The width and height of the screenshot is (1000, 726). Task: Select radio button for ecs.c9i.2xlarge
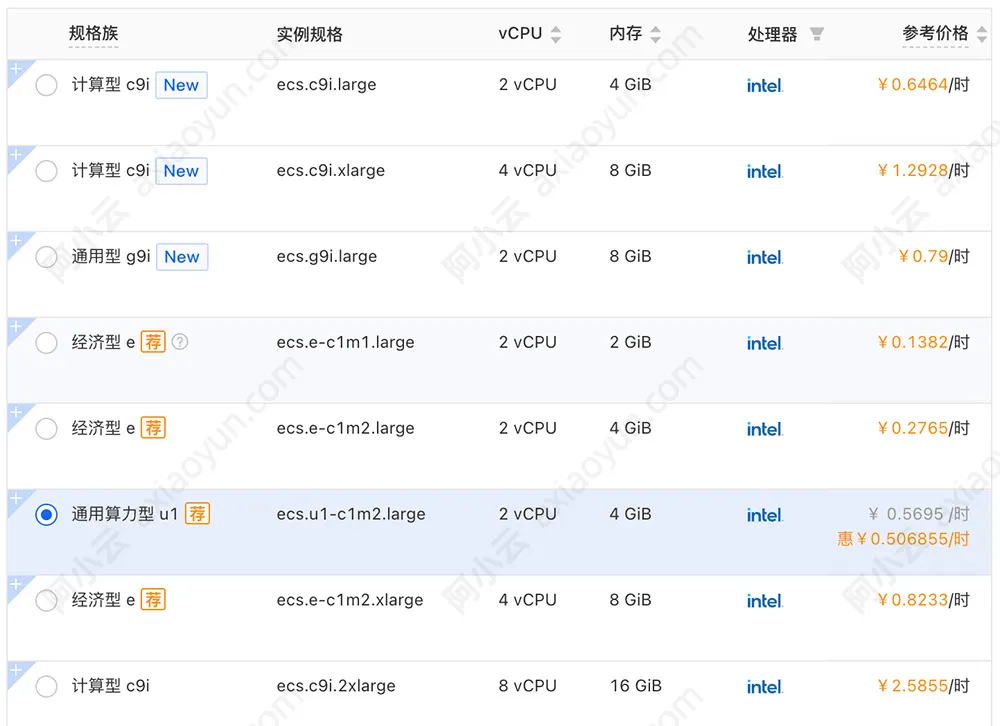pos(46,687)
